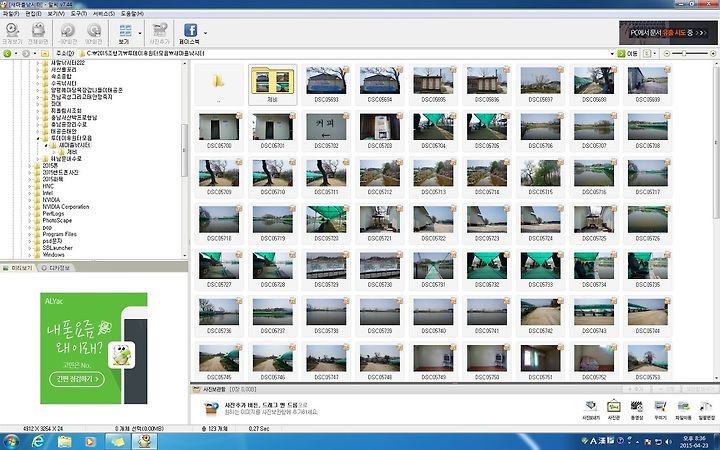Select thumbnail DSC05753
720x450 pixels.
(647, 362)
